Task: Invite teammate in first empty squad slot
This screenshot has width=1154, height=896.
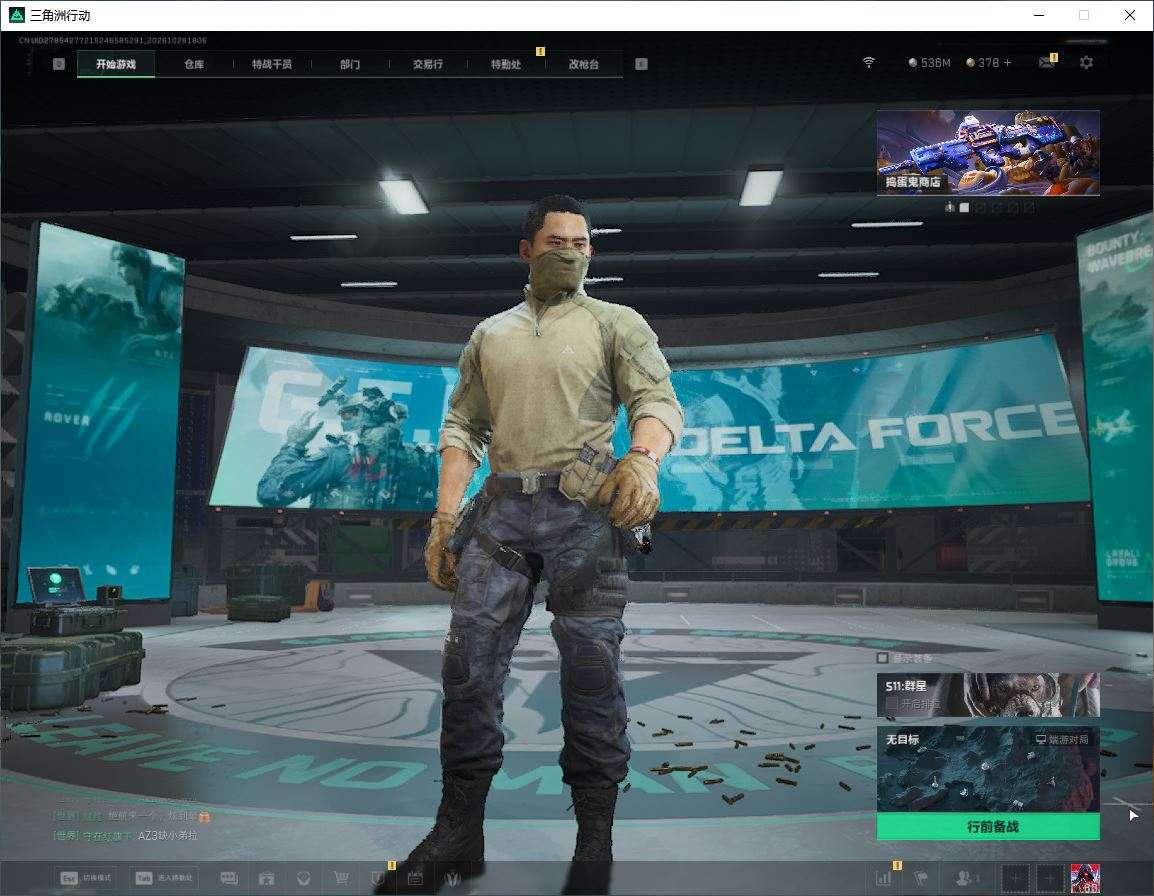Action: point(1016,878)
